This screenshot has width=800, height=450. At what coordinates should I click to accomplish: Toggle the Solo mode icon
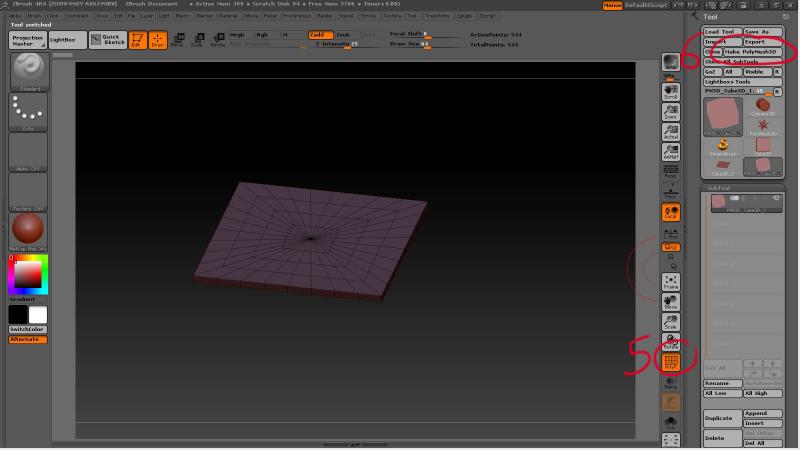pos(670,422)
